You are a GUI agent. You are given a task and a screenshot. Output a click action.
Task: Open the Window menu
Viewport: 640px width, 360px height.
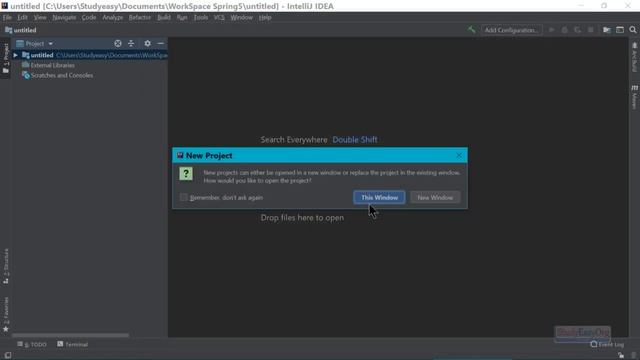click(x=242, y=18)
